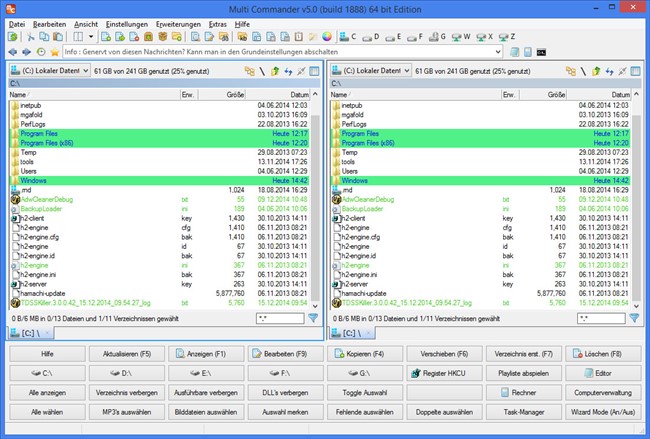
Task: Select Windows folder in left panel
Action: [159, 180]
